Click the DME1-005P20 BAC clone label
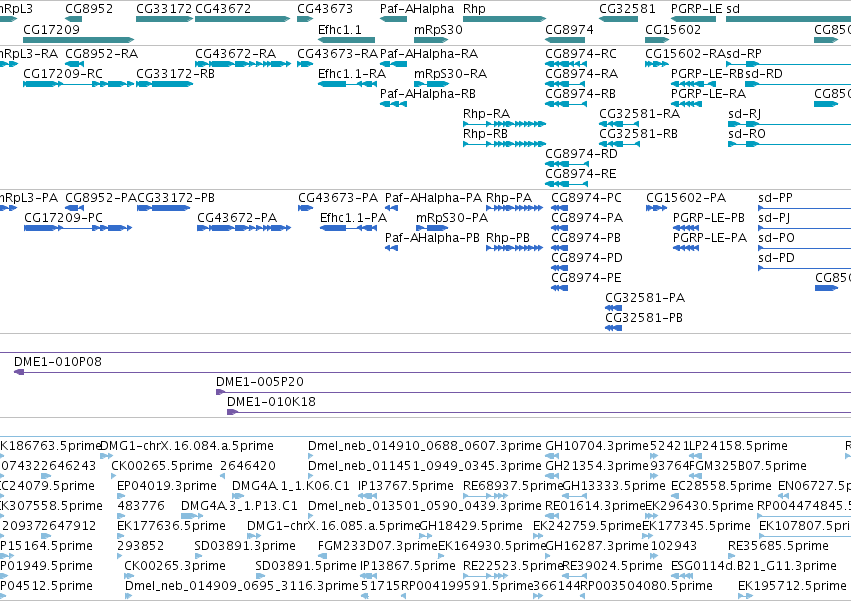 tap(259, 382)
